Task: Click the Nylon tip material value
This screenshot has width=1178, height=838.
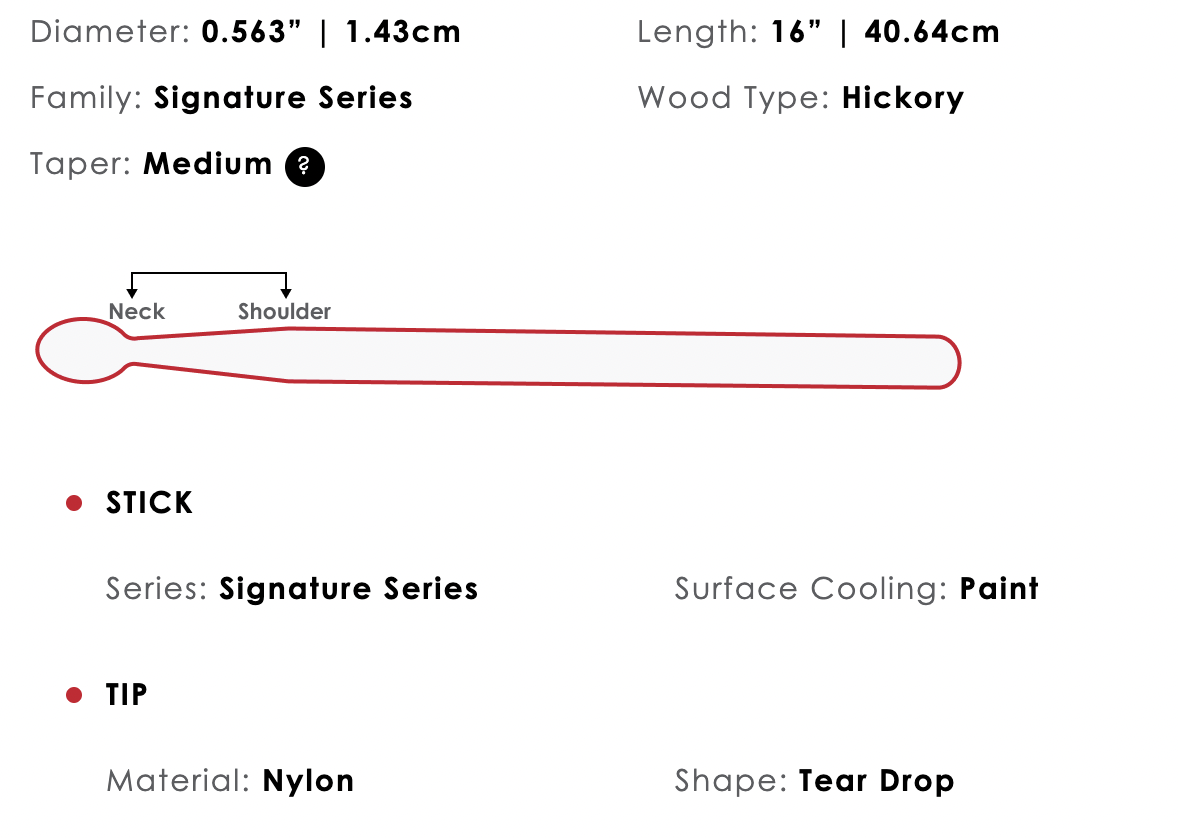Action: coord(308,781)
